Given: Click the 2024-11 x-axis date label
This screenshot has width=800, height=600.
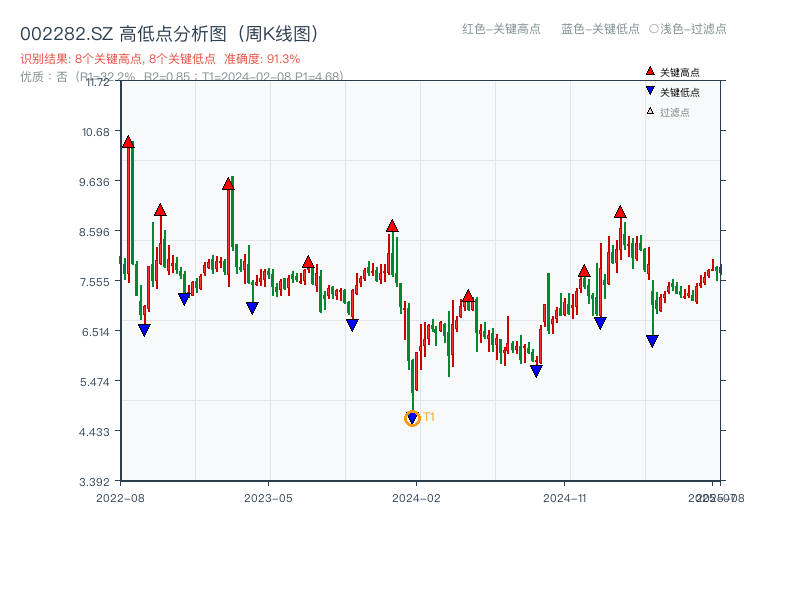Looking at the screenshot, I should tap(565, 497).
